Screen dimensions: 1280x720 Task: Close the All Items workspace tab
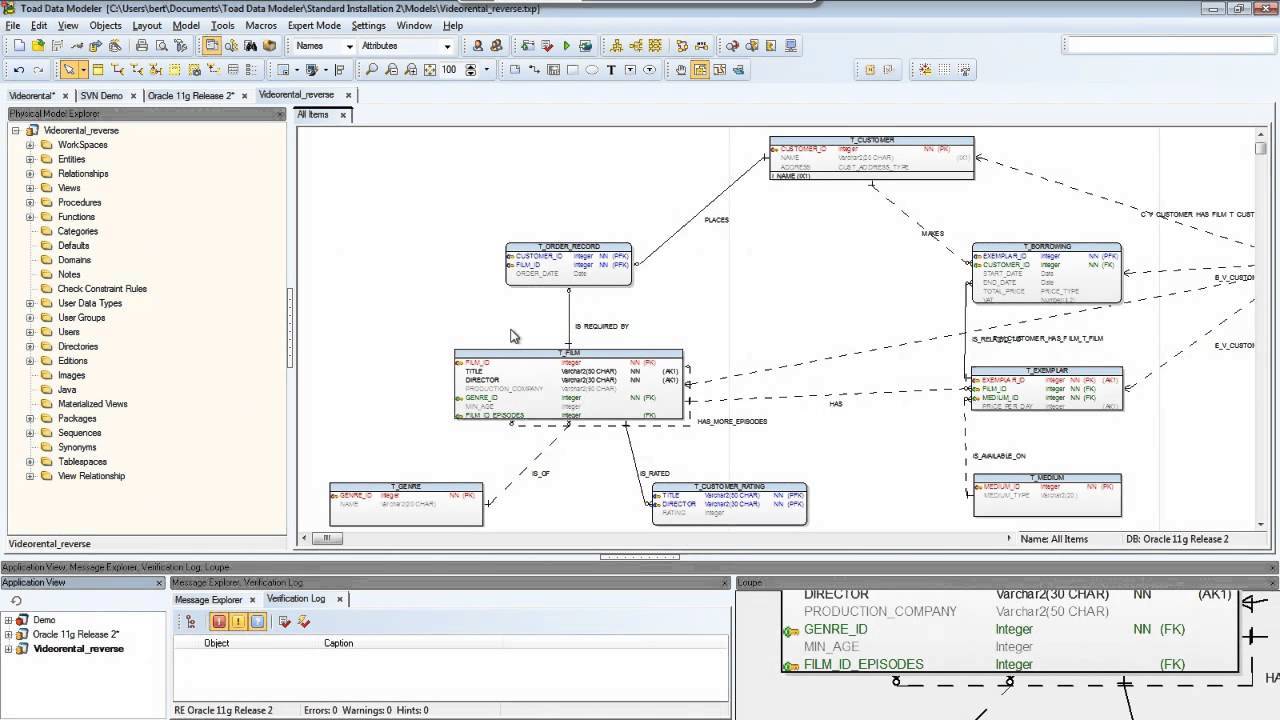click(342, 115)
